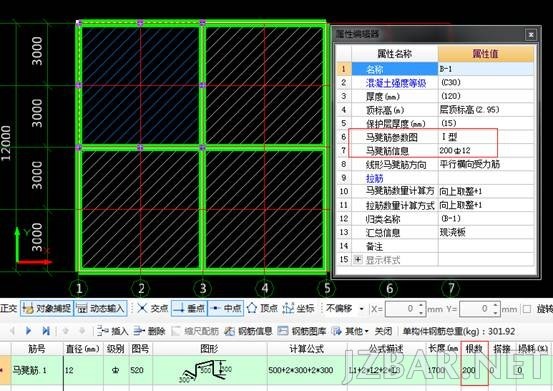Open 钢筋图库 rebar library
The width and height of the screenshot is (553, 391).
point(302,331)
